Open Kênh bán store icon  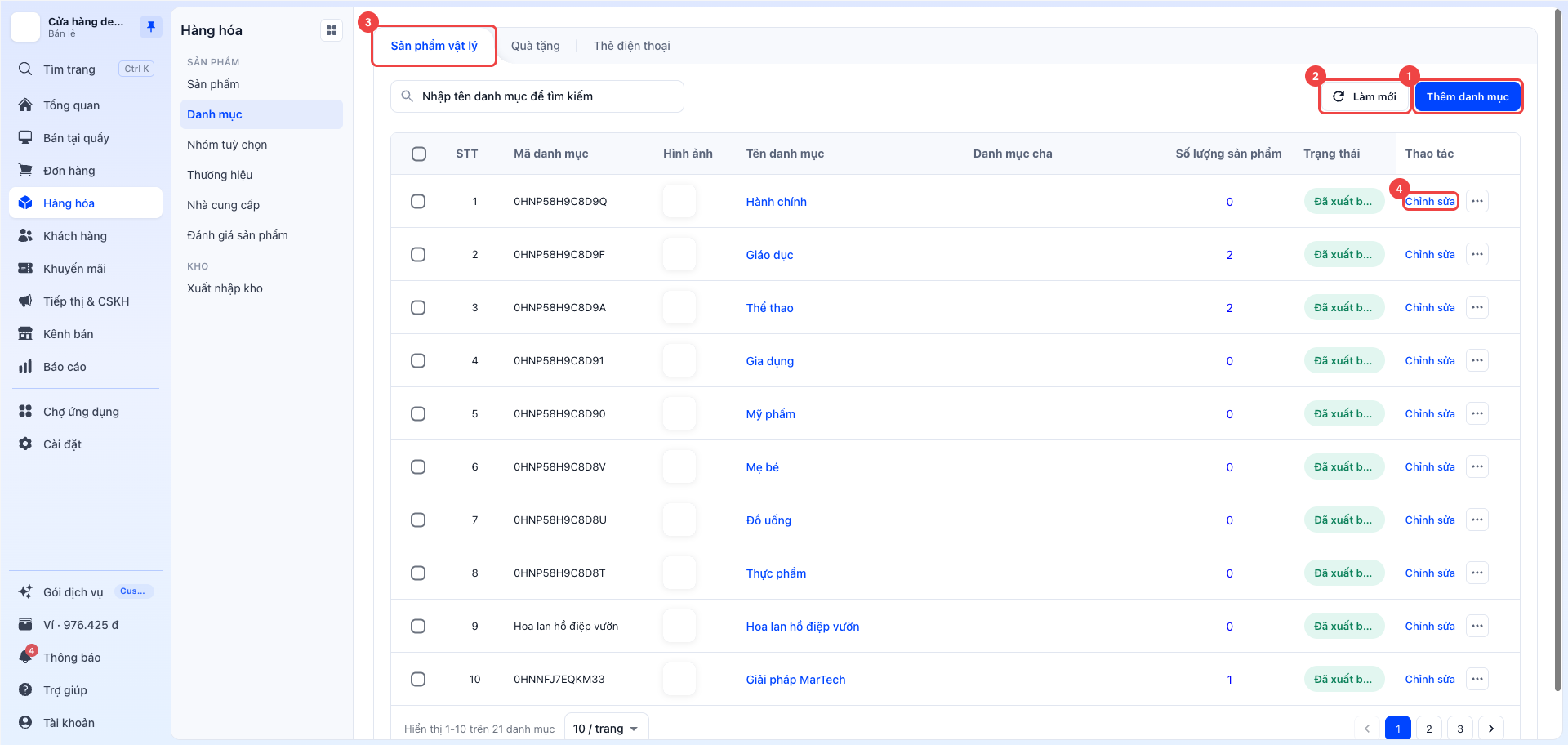click(x=25, y=333)
